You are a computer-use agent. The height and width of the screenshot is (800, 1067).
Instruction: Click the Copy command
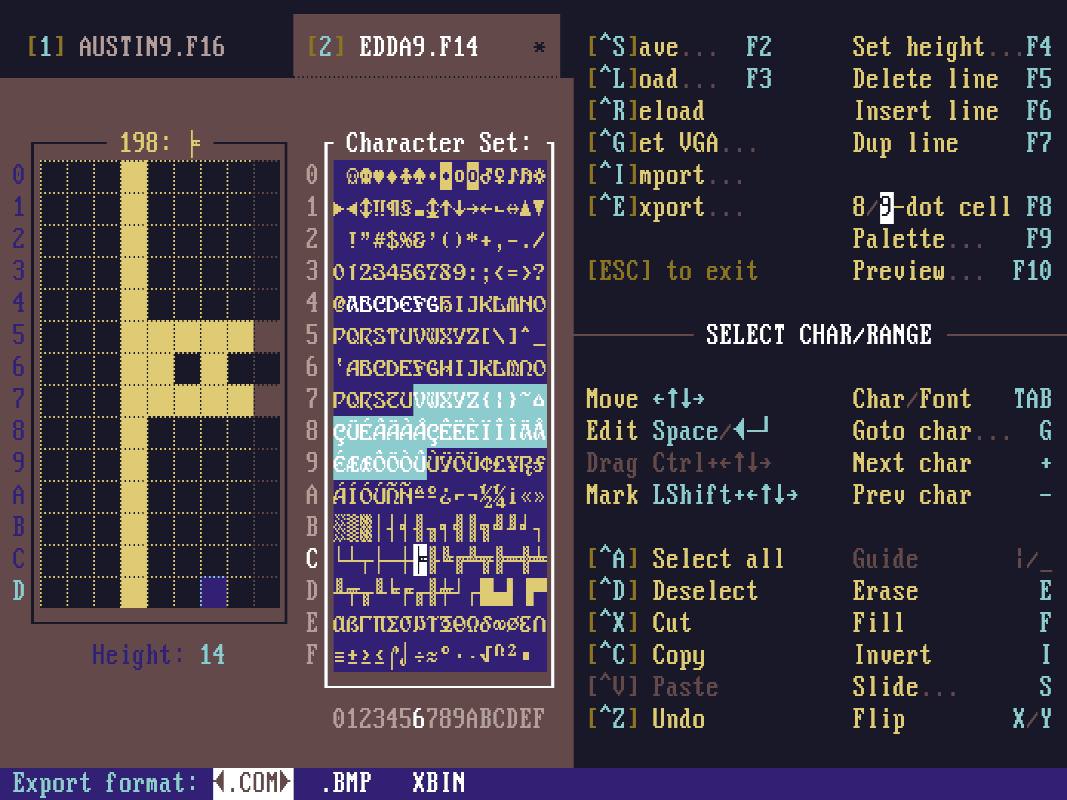646,654
